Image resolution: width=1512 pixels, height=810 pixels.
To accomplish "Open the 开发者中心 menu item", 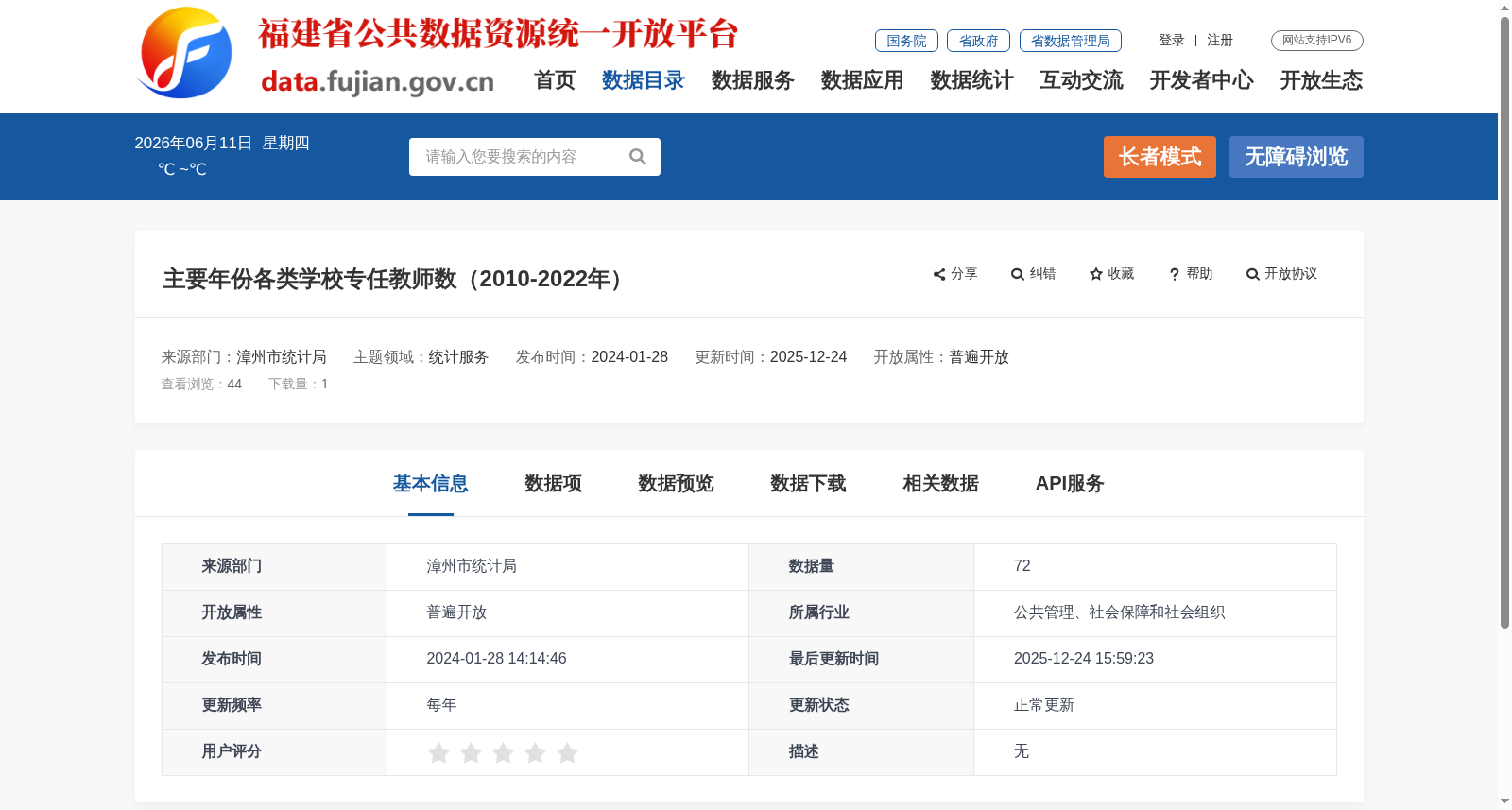I will pos(1202,80).
